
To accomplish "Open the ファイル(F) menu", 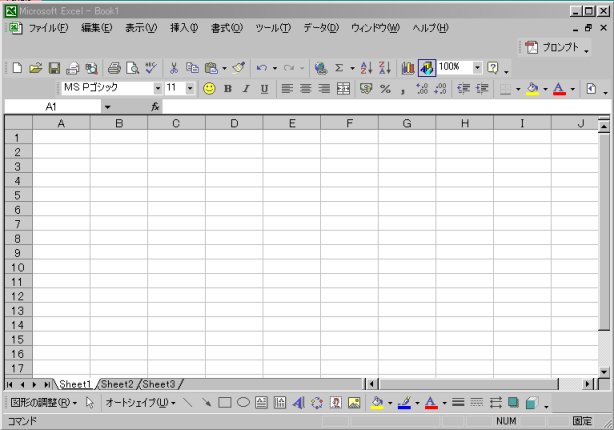I will pyautogui.click(x=48, y=28).
